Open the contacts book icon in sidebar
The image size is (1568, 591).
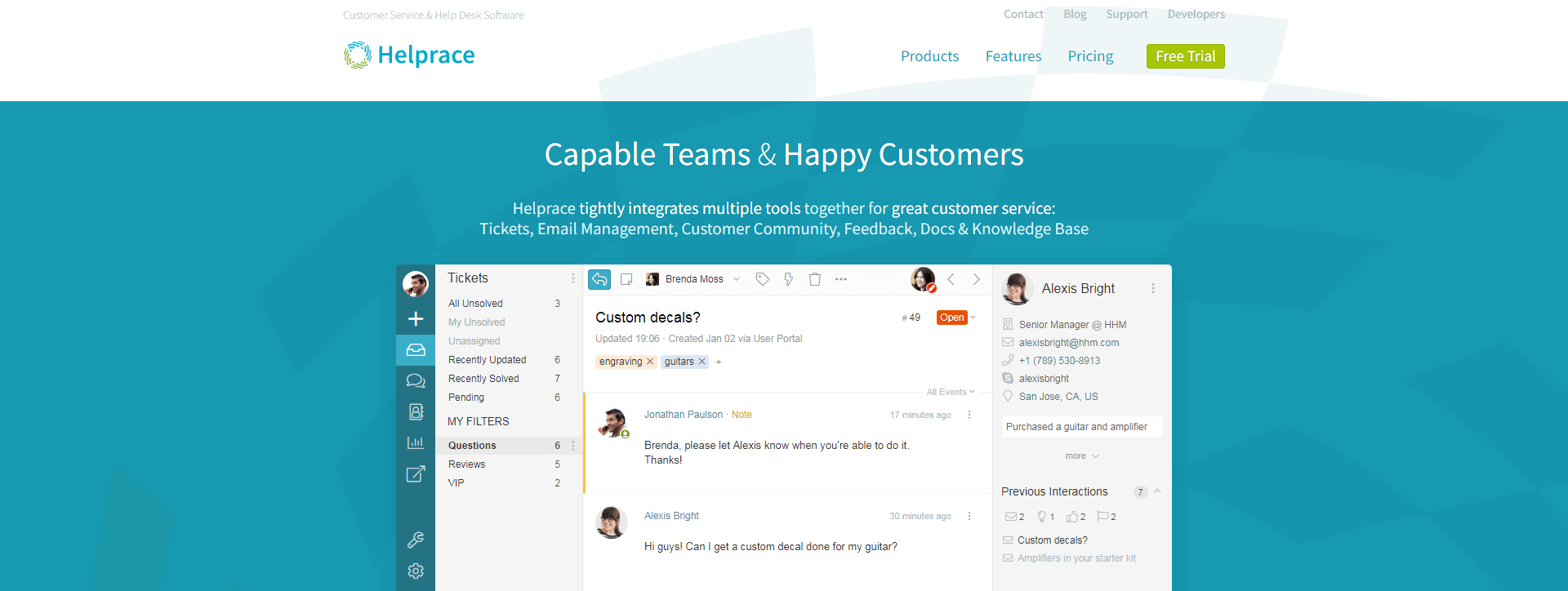(416, 411)
